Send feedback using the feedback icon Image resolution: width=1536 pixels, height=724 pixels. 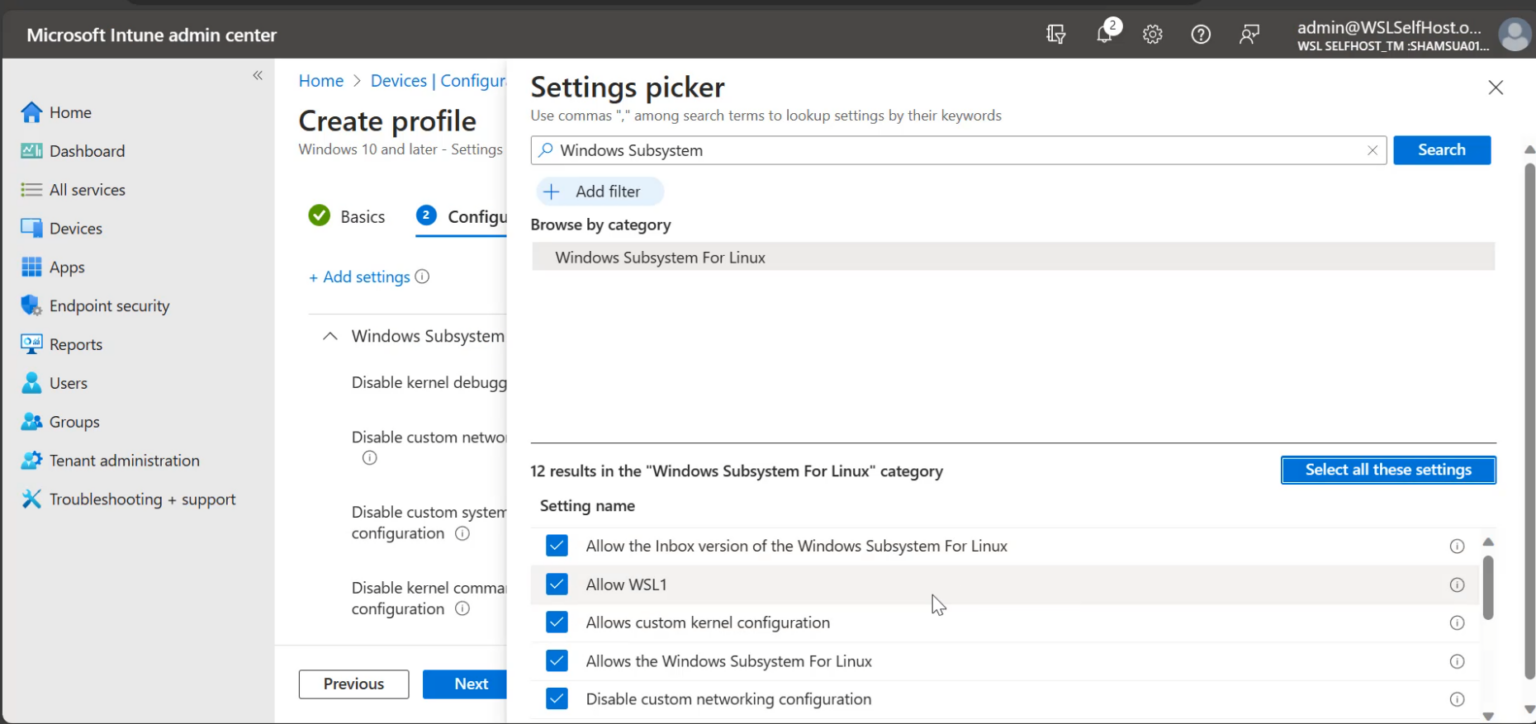(x=1249, y=33)
